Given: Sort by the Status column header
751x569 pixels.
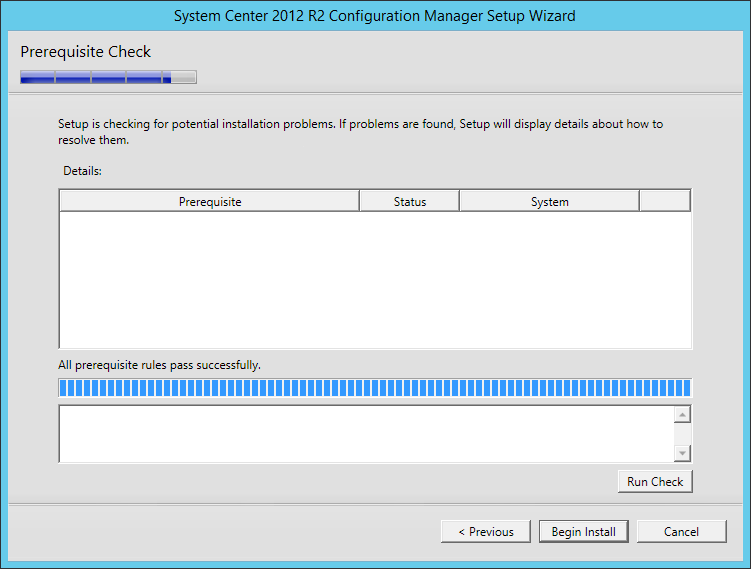Looking at the screenshot, I should (410, 201).
